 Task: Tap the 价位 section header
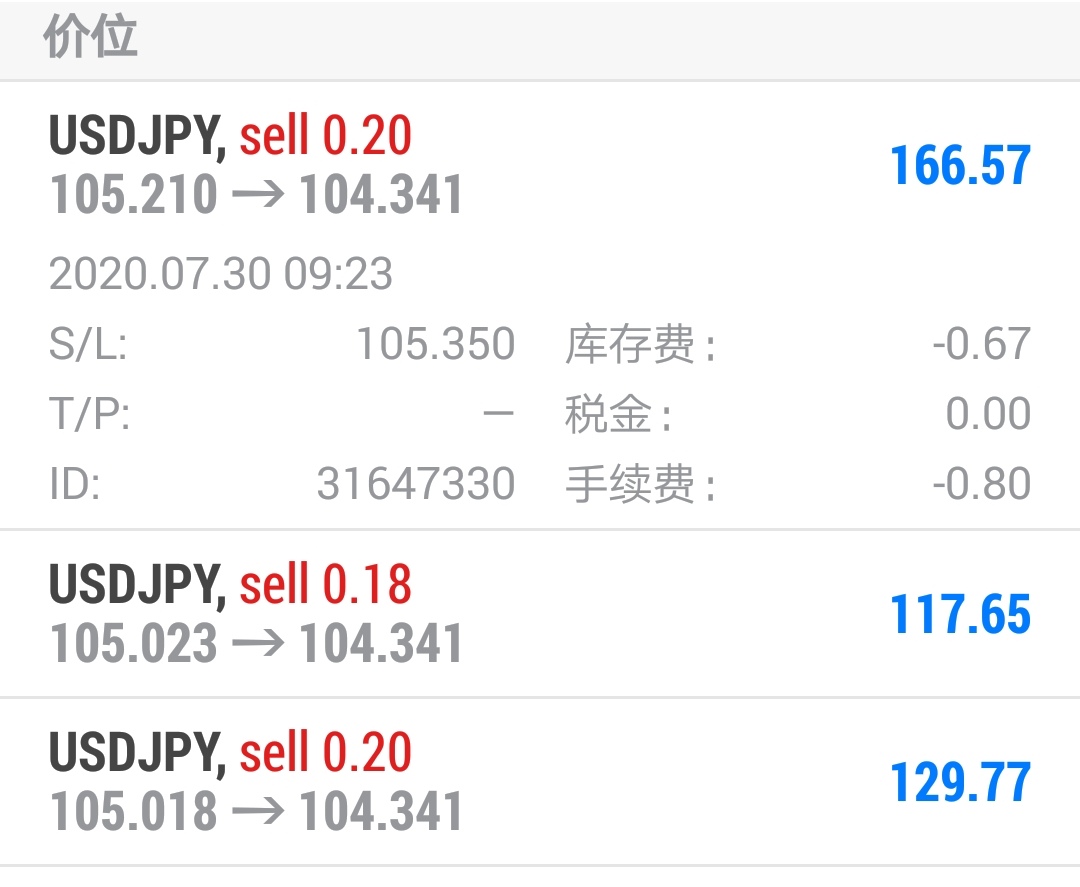coord(90,40)
